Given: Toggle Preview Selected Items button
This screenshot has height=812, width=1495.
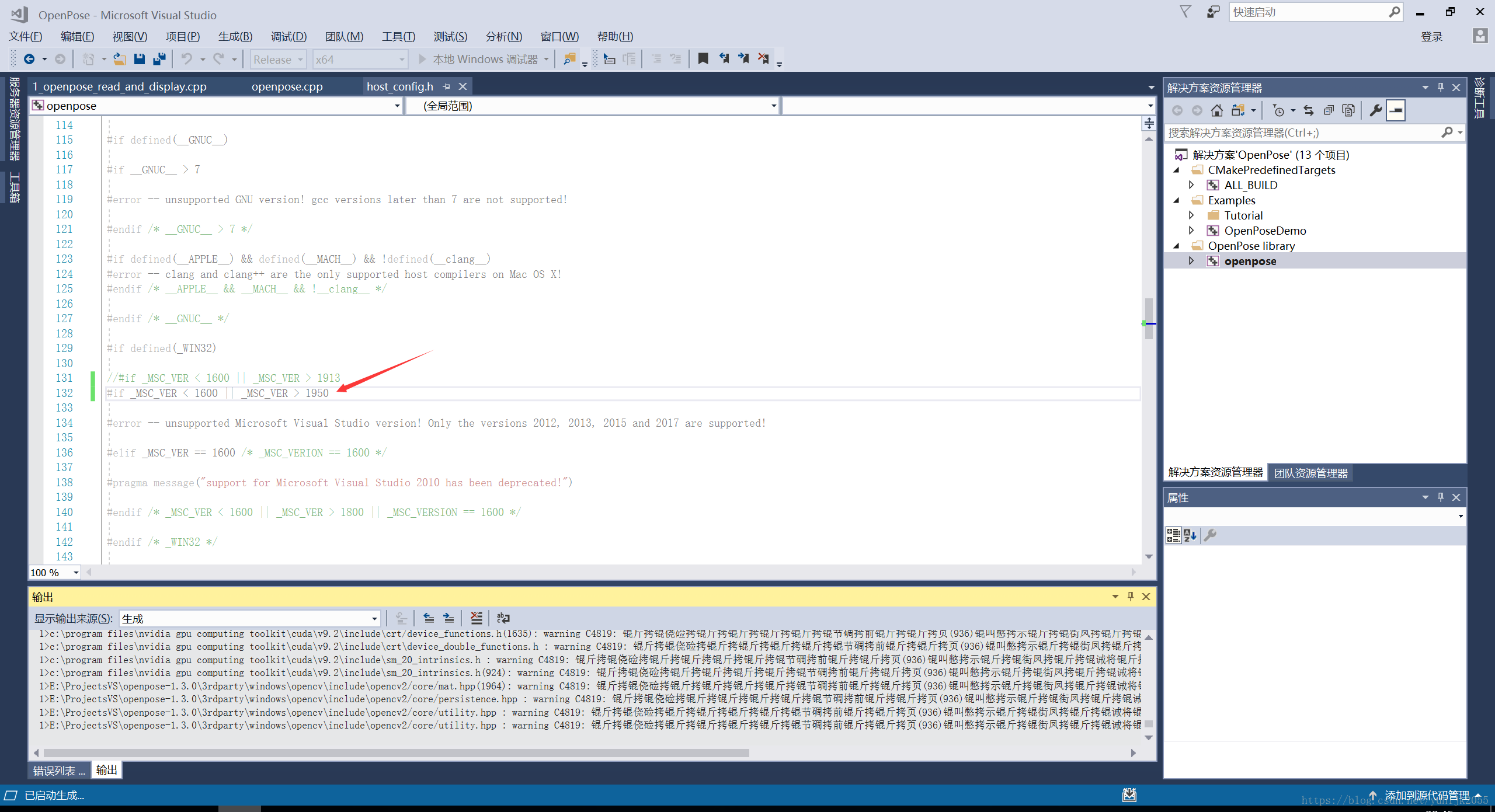Looking at the screenshot, I should tap(1396, 110).
